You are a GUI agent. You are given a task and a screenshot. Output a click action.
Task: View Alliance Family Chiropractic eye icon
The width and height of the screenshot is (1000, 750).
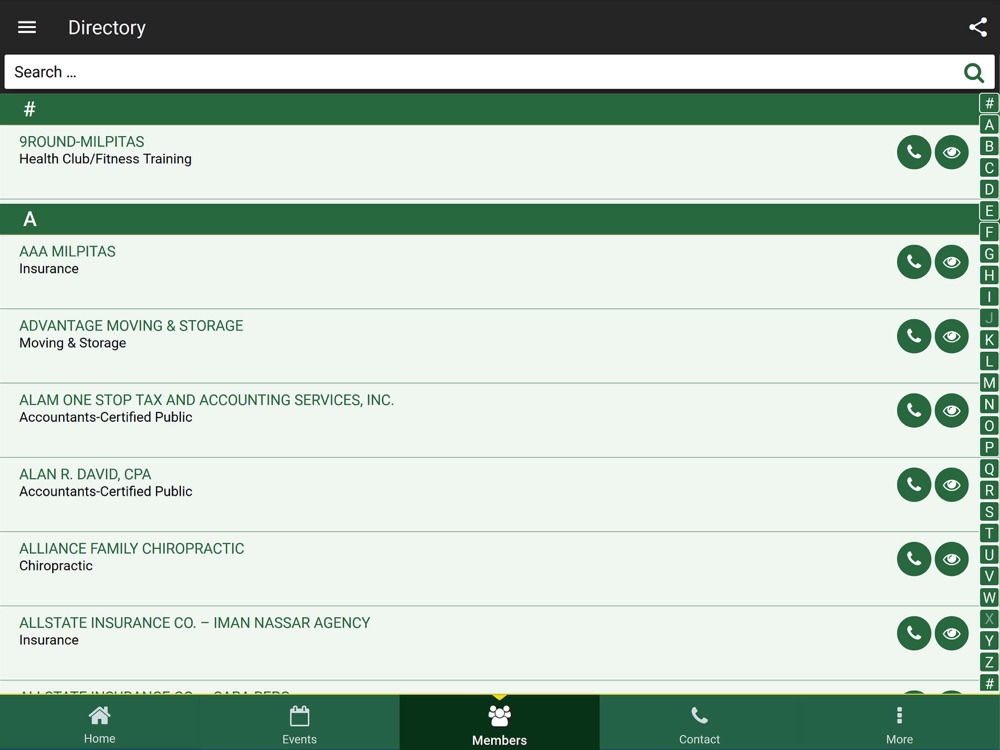(x=952, y=559)
